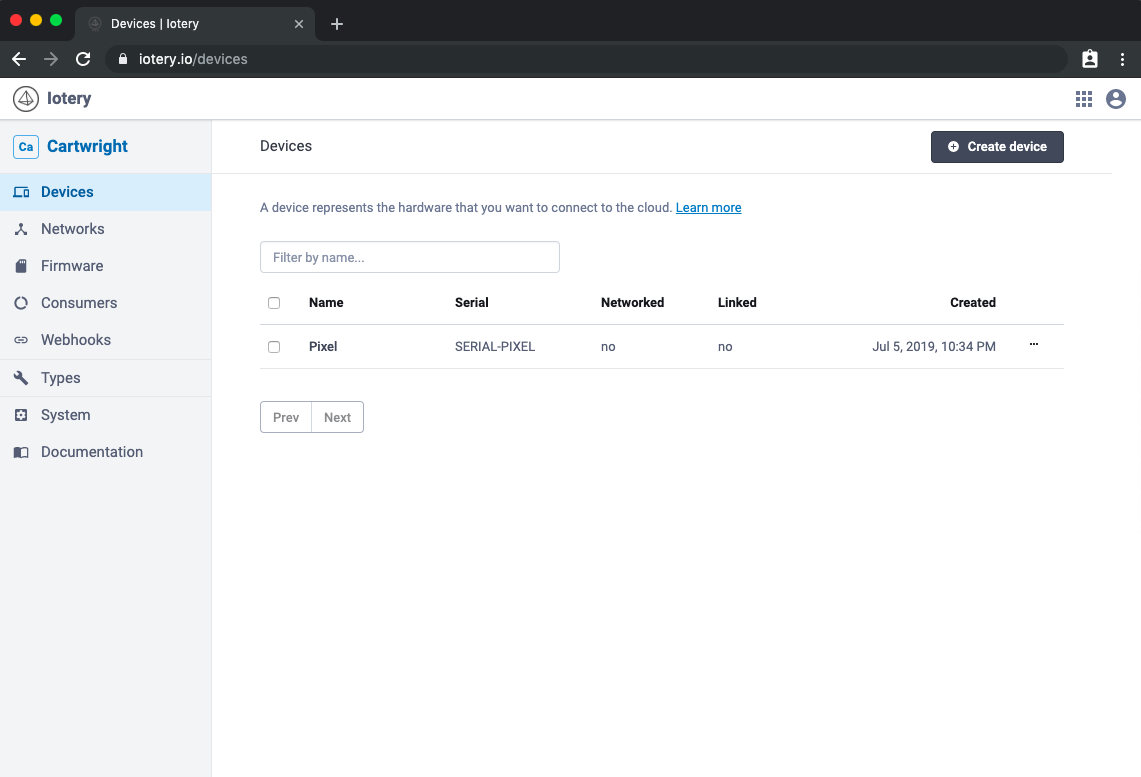Click the Consumers sidebar icon
Image resolution: width=1141 pixels, height=777 pixels.
coord(21,303)
